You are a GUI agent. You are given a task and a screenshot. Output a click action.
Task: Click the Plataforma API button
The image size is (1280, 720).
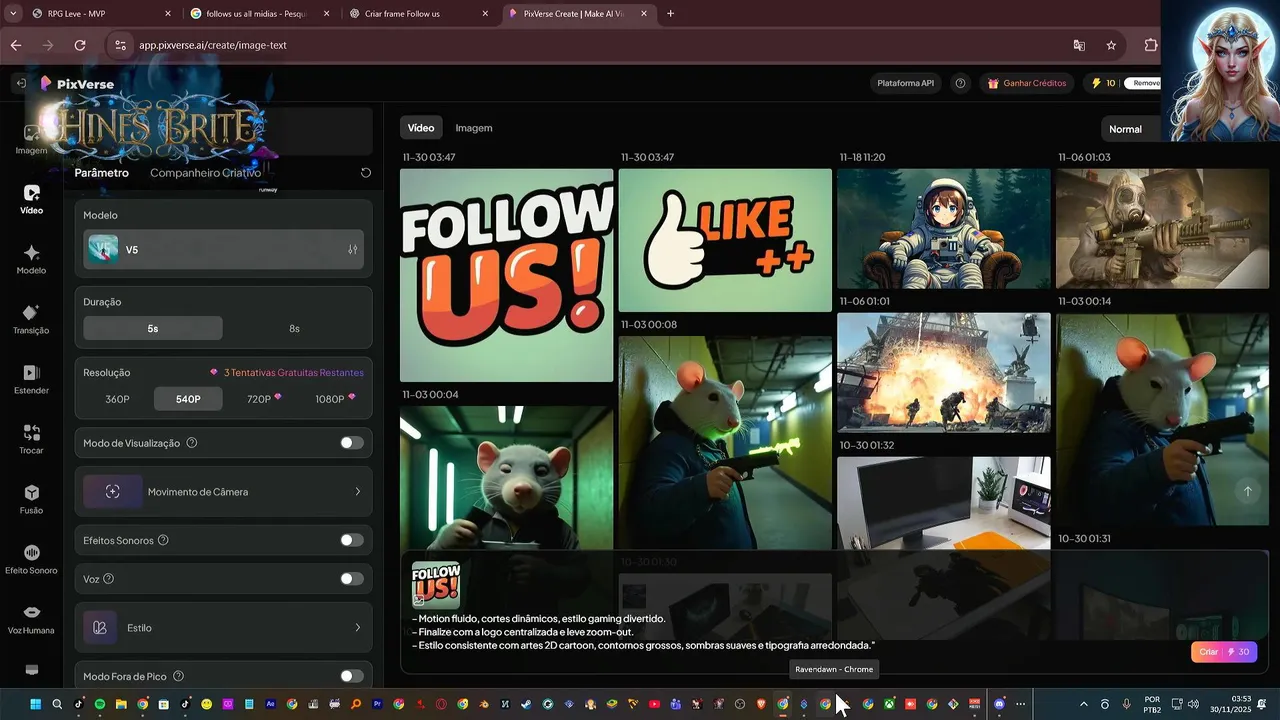pyautogui.click(x=905, y=83)
